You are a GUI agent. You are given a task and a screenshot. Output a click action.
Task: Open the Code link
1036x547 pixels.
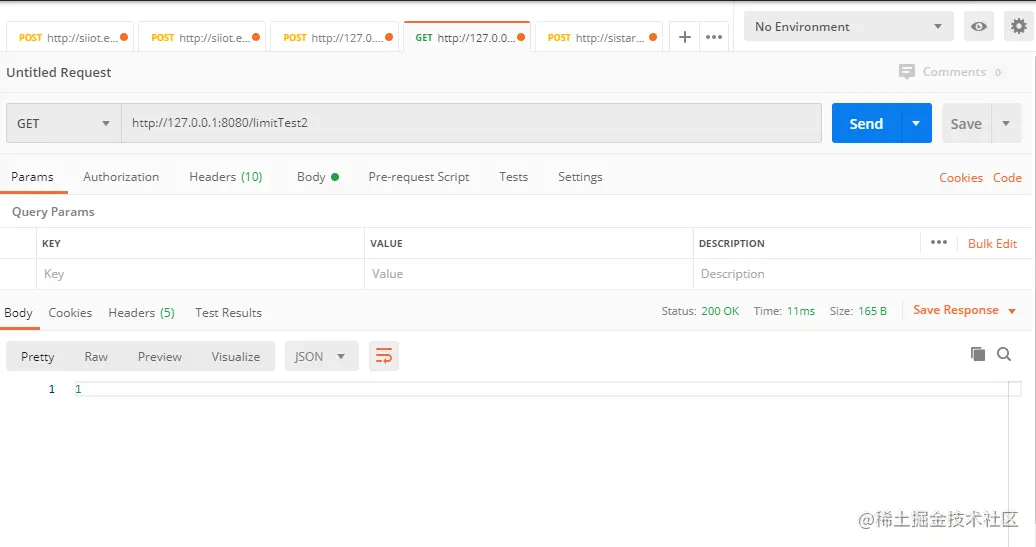1007,178
